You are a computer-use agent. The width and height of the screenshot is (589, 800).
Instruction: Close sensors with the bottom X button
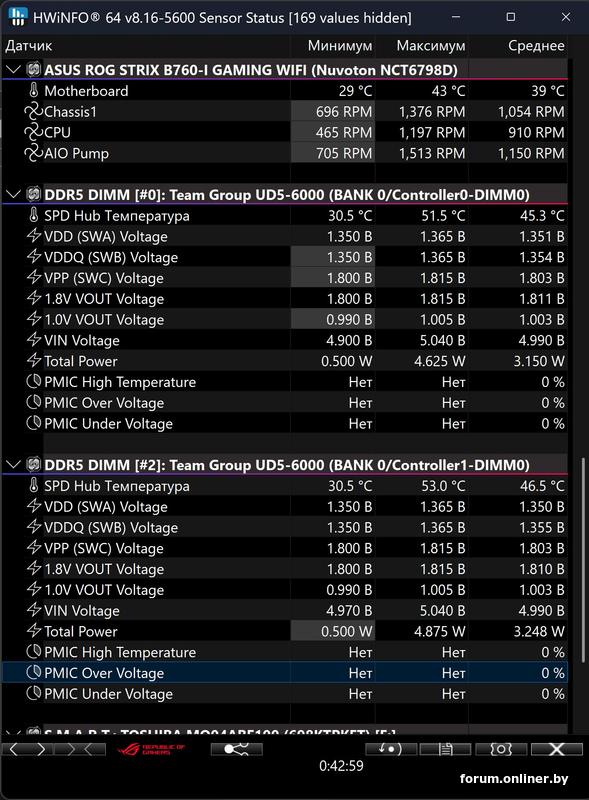pyautogui.click(x=556, y=749)
